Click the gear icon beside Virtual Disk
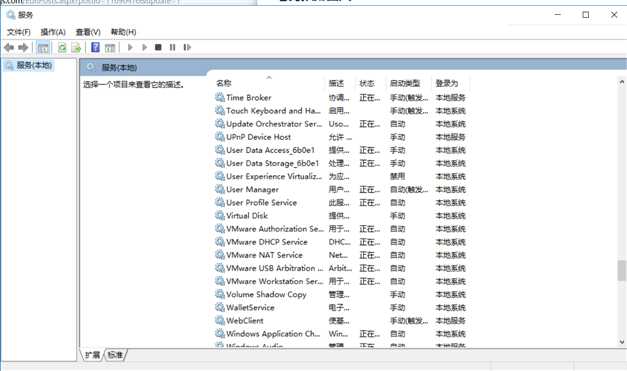This screenshot has height=371, width=627. [220, 215]
